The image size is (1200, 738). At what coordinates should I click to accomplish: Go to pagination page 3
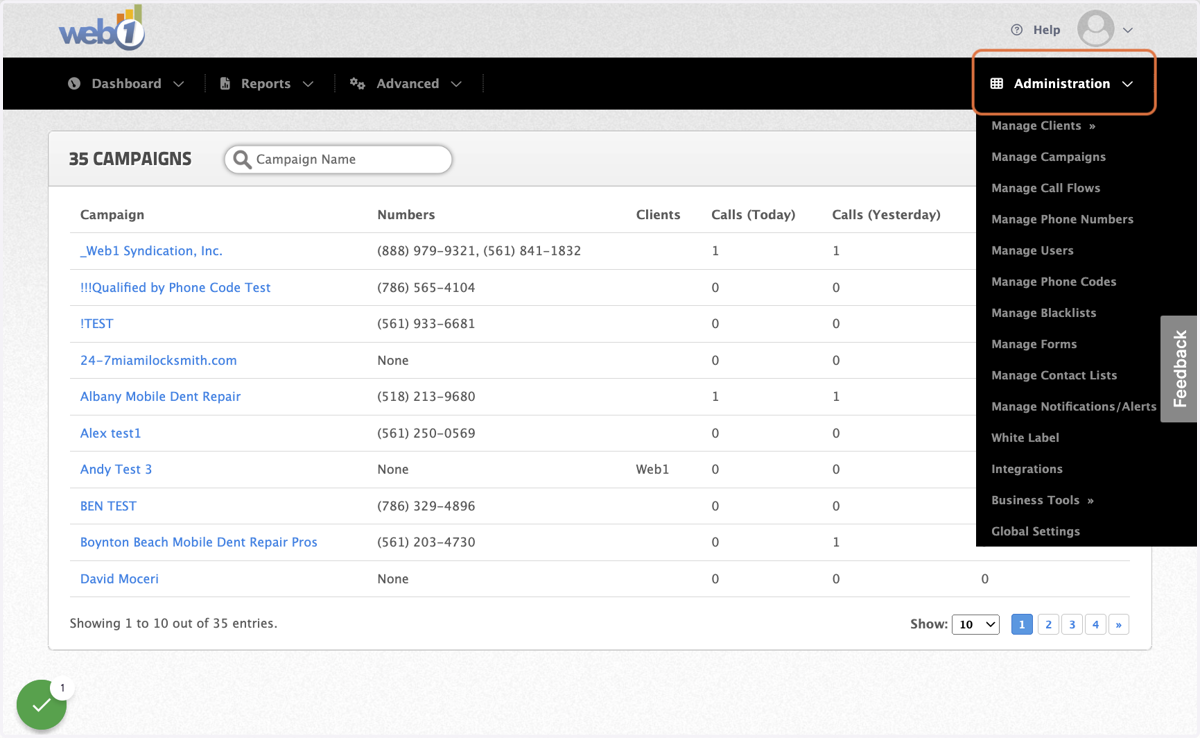(1072, 624)
